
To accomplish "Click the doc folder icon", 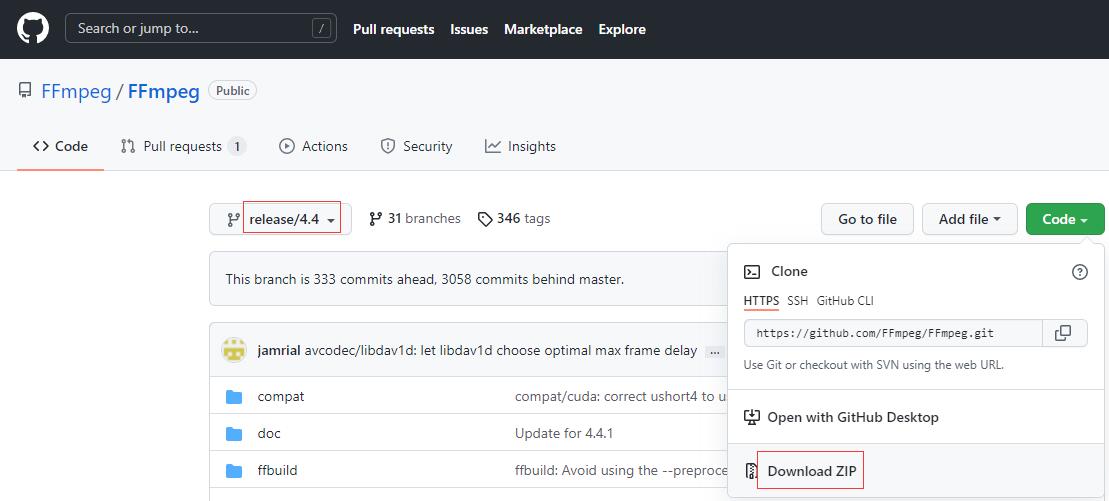I will pos(234,433).
